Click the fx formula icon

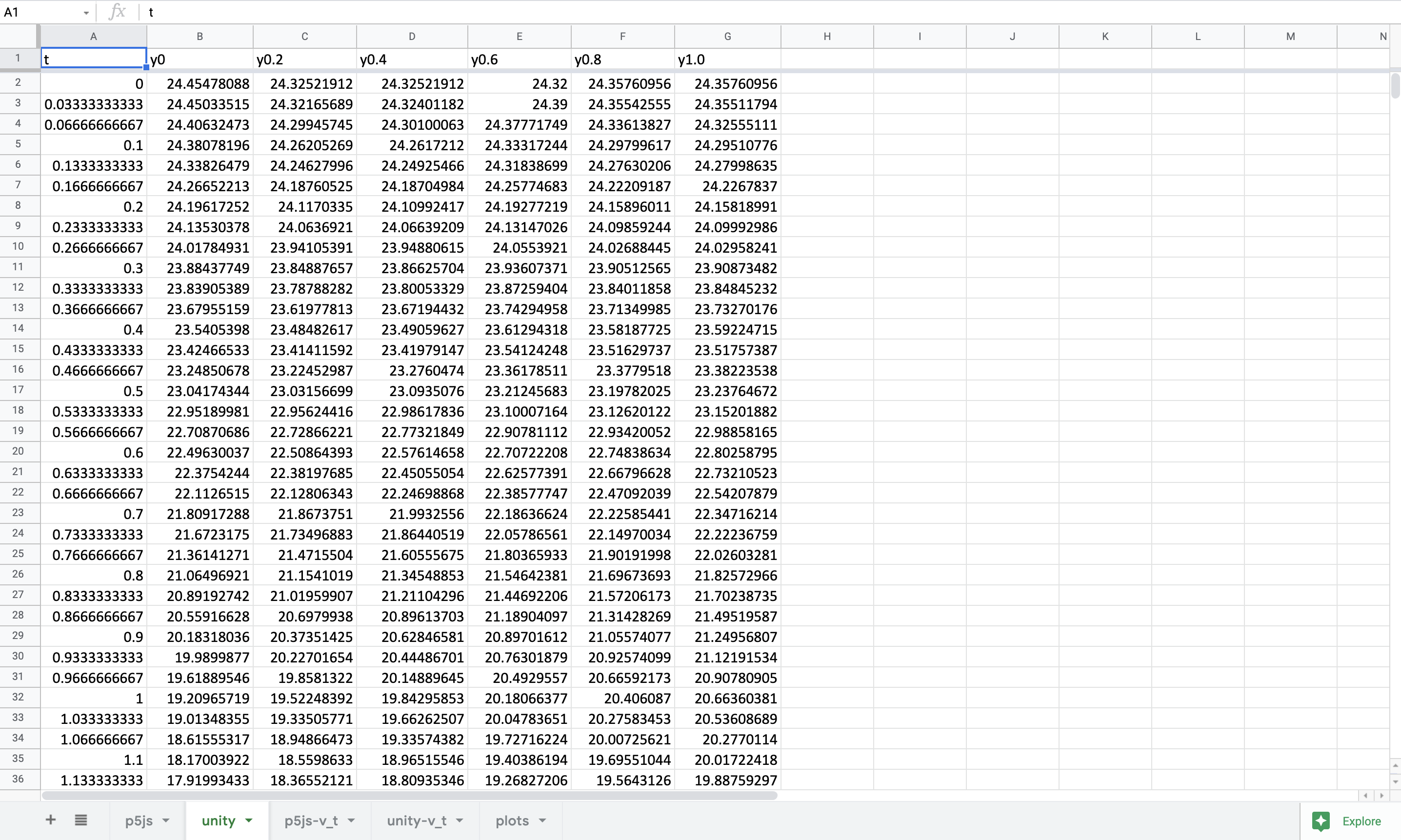[x=117, y=12]
